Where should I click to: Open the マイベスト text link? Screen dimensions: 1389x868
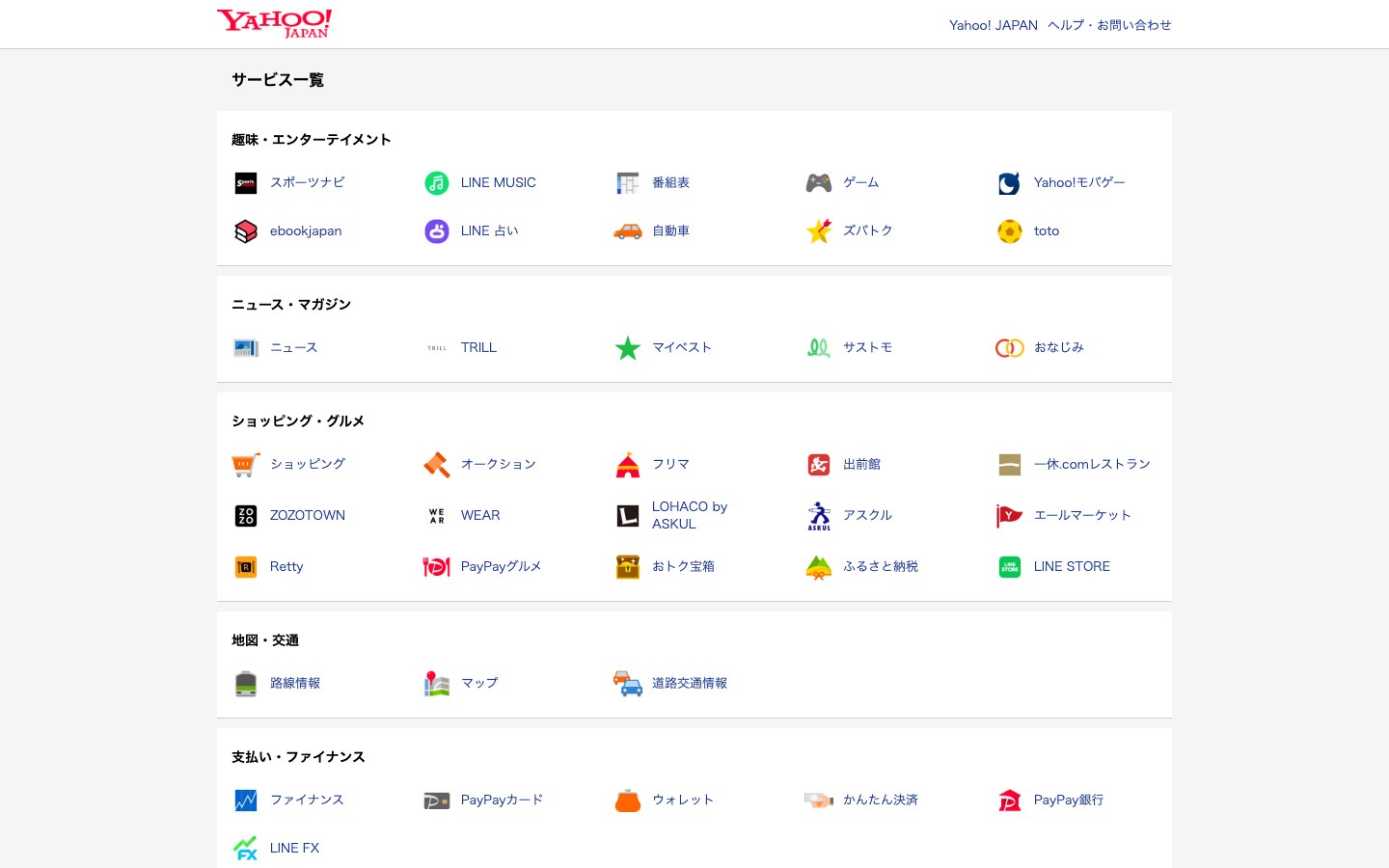pyautogui.click(x=682, y=347)
